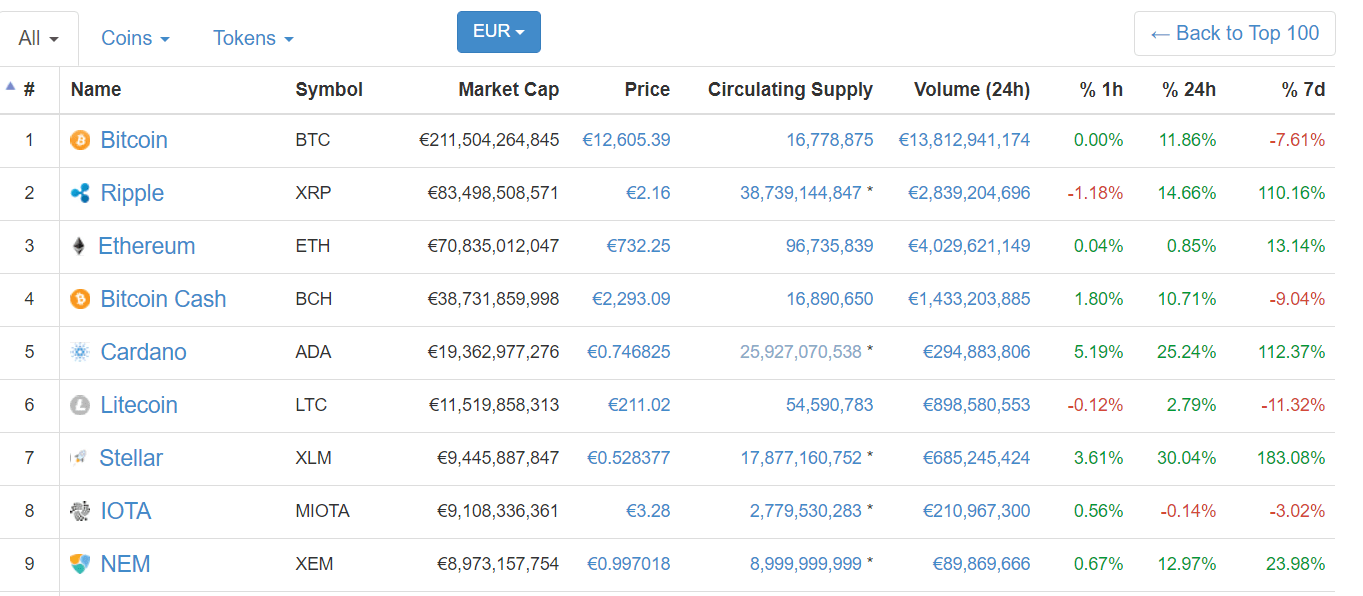The width and height of the screenshot is (1363, 596).
Task: Expand the Coins filter dropdown
Action: (x=135, y=38)
